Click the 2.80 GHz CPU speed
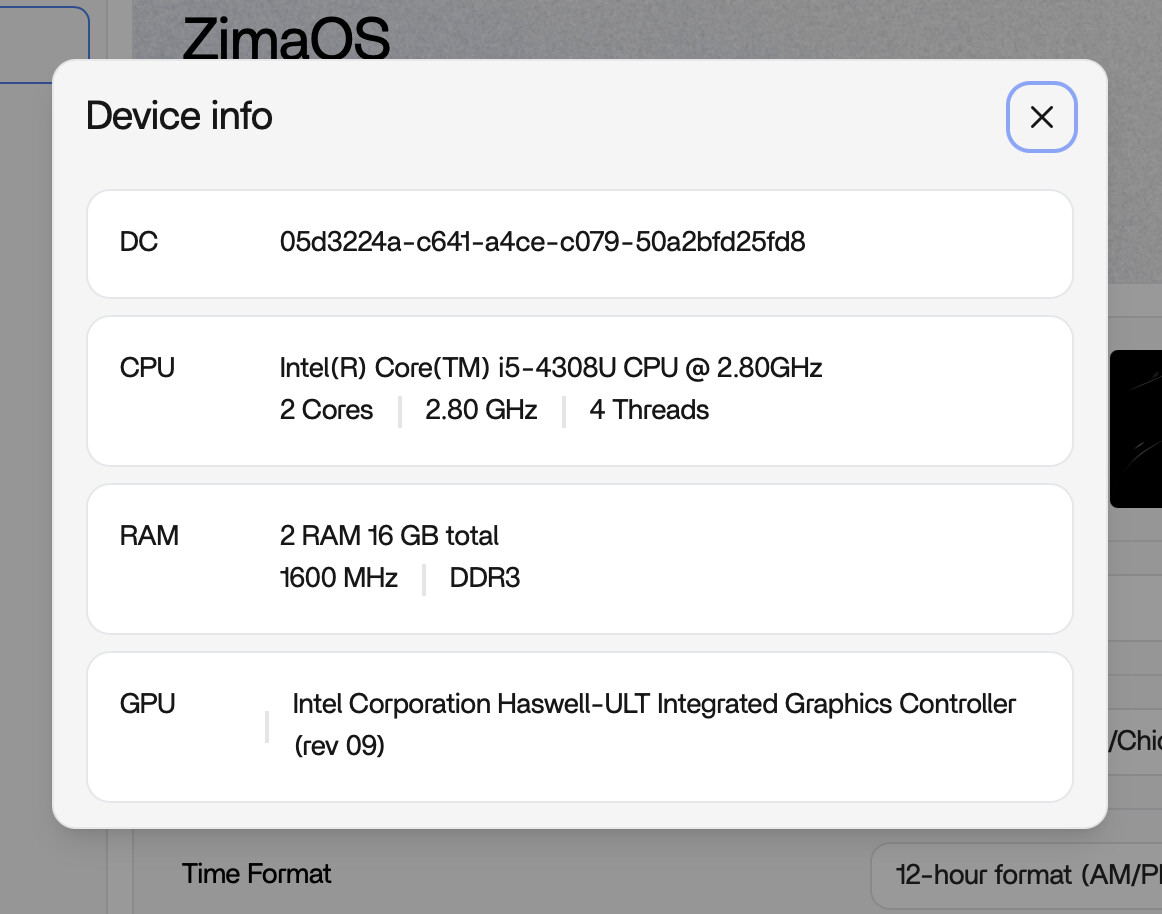 point(481,410)
